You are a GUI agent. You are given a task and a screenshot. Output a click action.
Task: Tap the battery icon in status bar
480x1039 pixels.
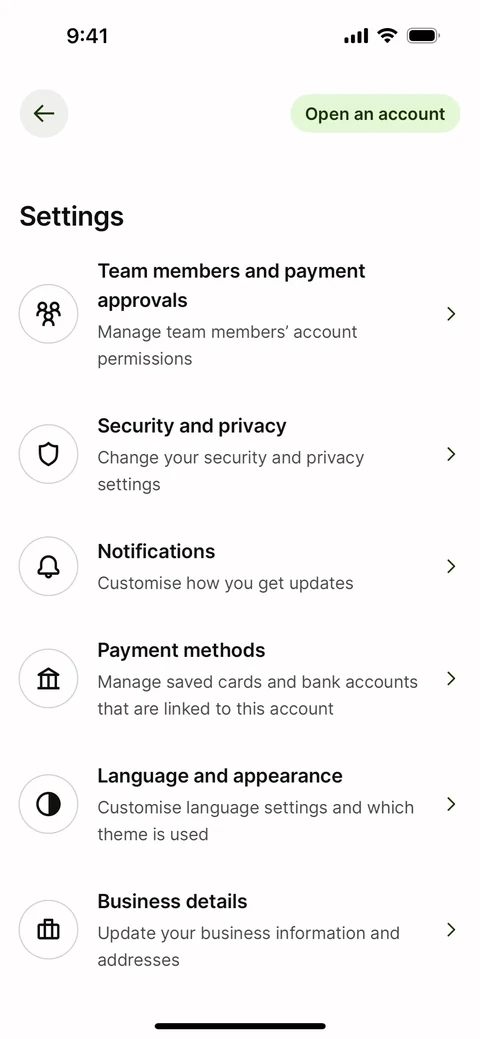423,36
